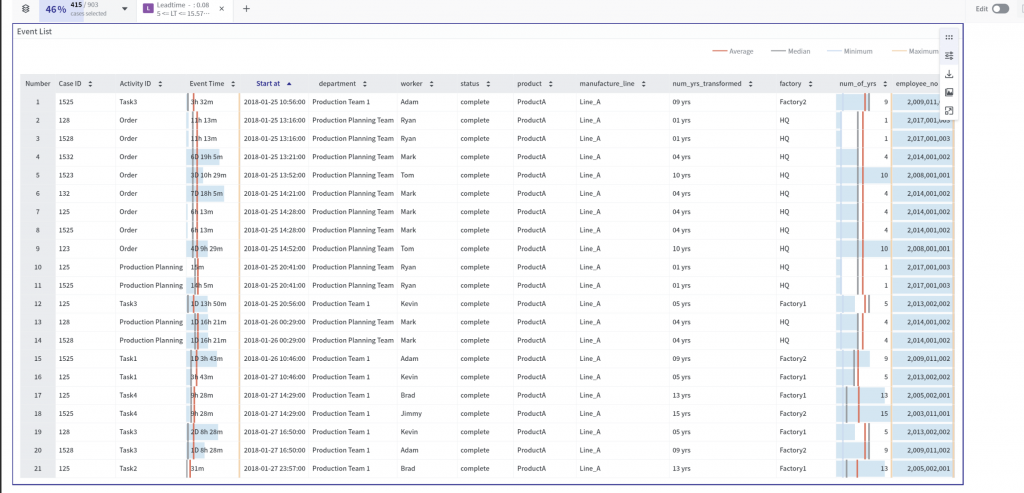Export table as image icon
The height and width of the screenshot is (493, 1024).
coord(948,93)
